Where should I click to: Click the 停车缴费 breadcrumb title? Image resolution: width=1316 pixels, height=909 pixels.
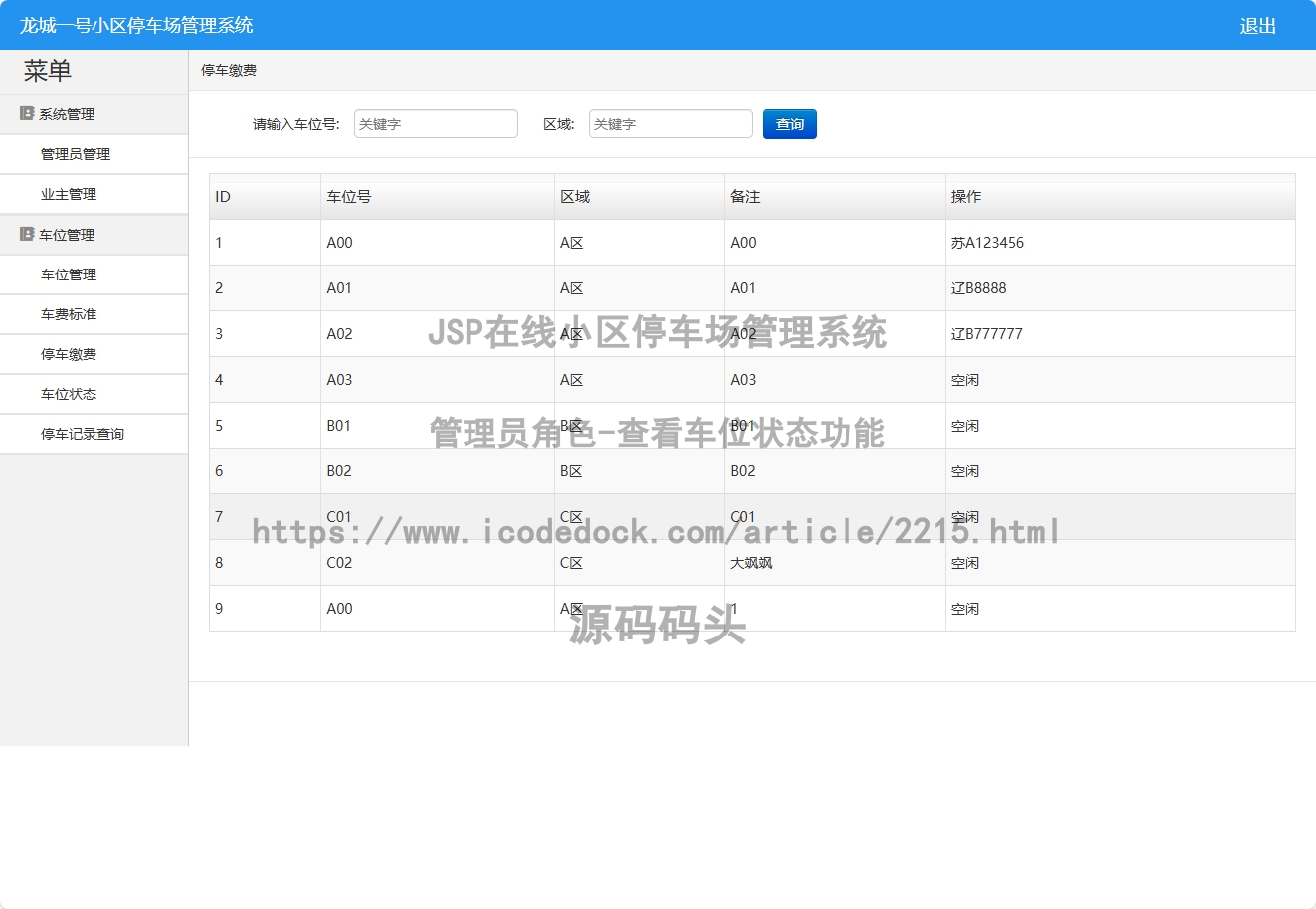coord(229,70)
